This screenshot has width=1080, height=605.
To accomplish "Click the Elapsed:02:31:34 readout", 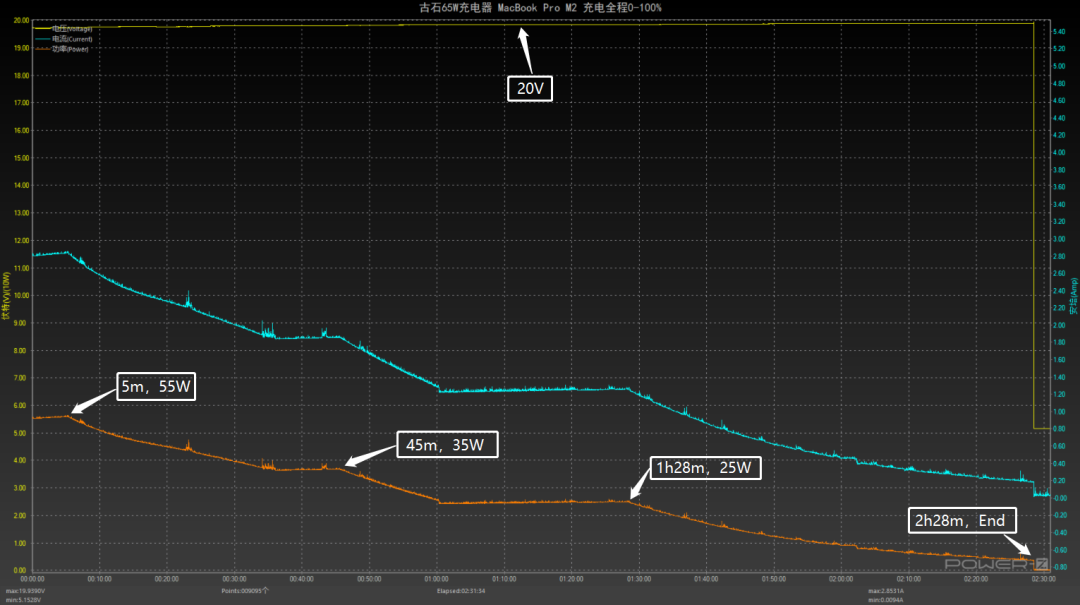I will click(461, 591).
